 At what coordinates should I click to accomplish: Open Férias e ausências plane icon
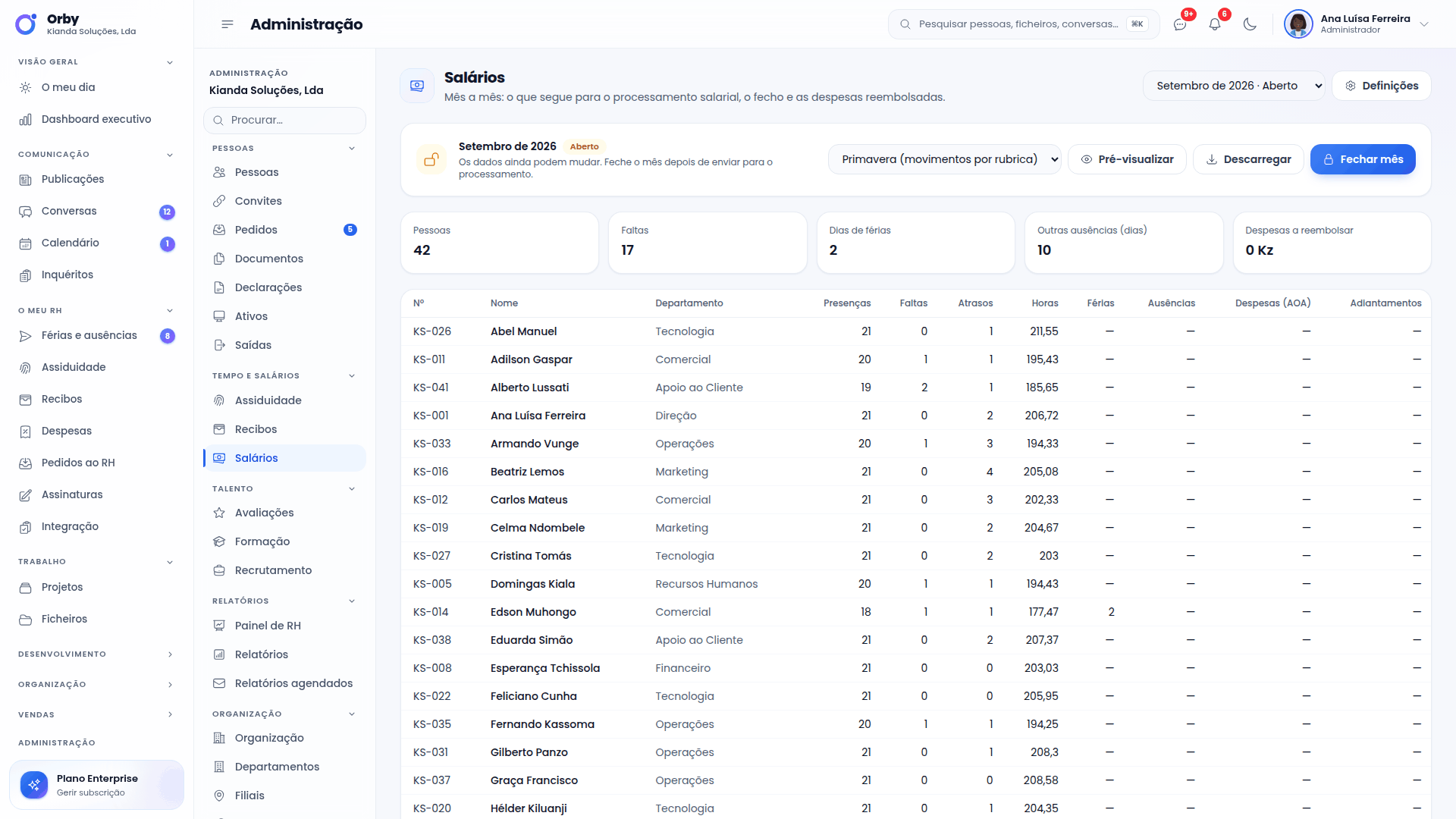click(26, 335)
